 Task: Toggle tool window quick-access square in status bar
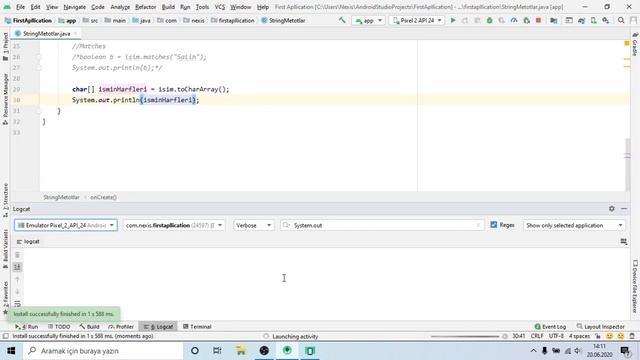click(x=5, y=336)
